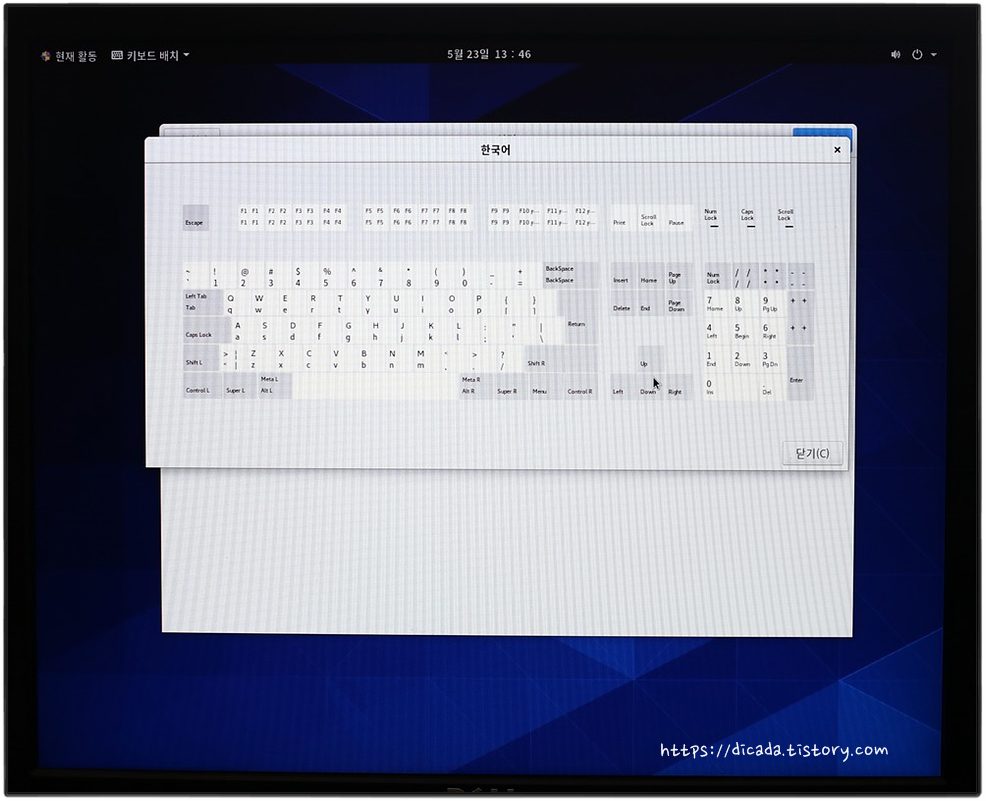Click the volume speaker icon in top bar
986x801 pixels.
(x=895, y=55)
